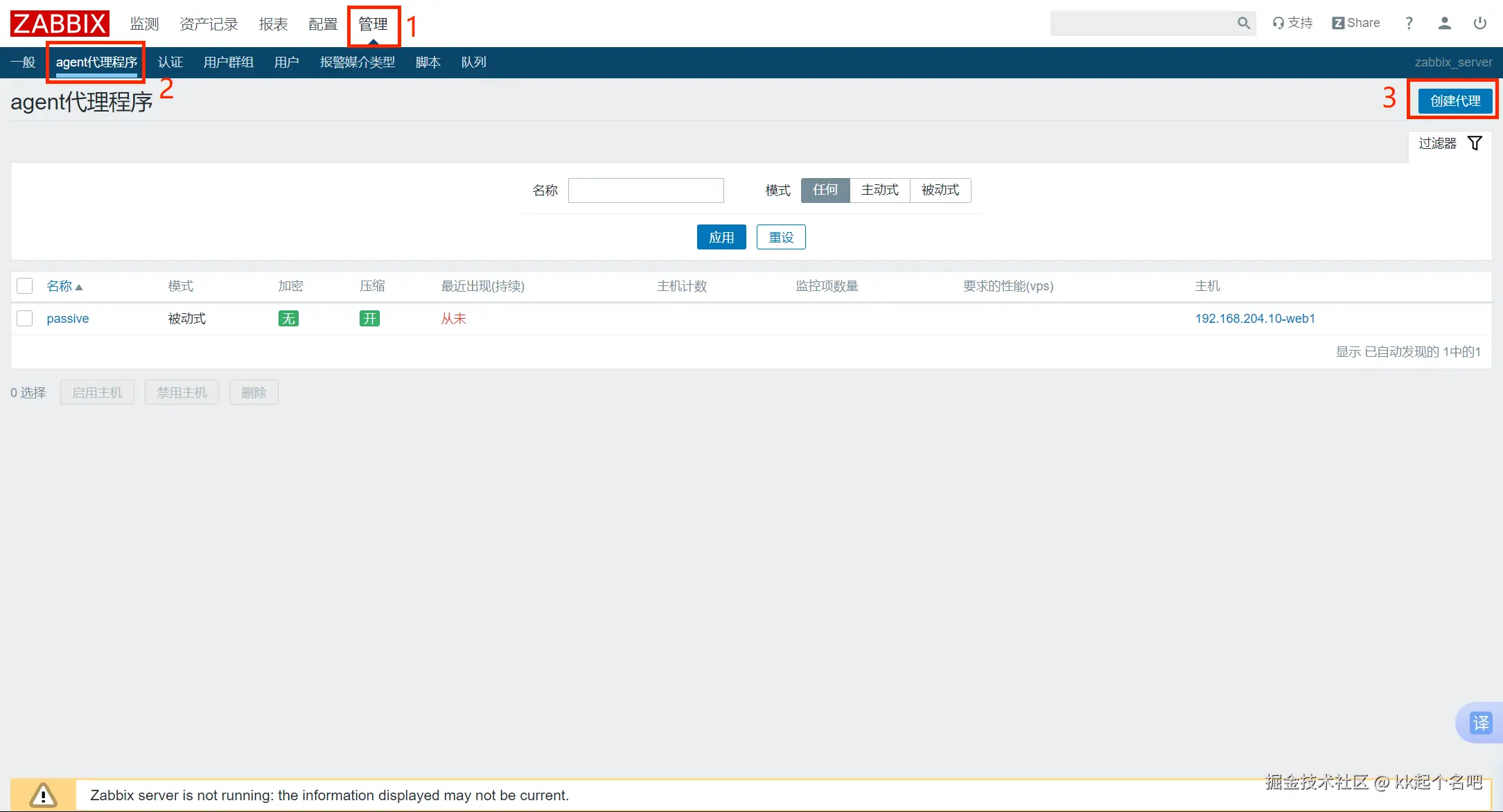
Task: Click the proxy name filter field
Action: (646, 191)
